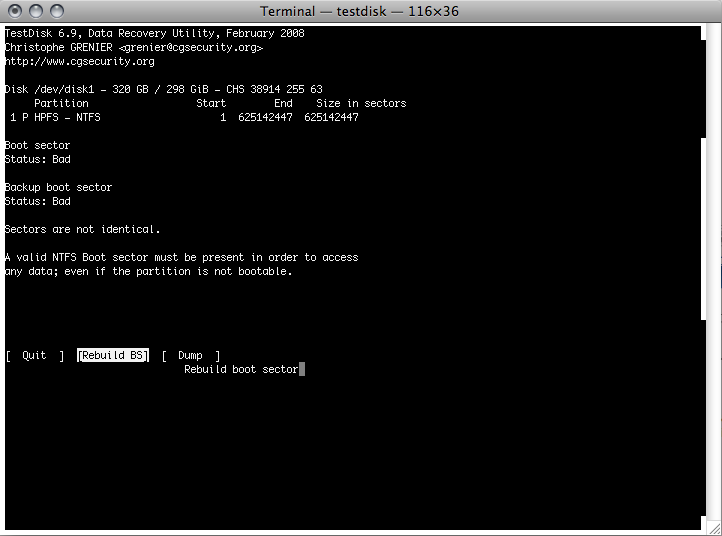Click the terminal cursor block after 'sector'

pyautogui.click(x=302, y=369)
